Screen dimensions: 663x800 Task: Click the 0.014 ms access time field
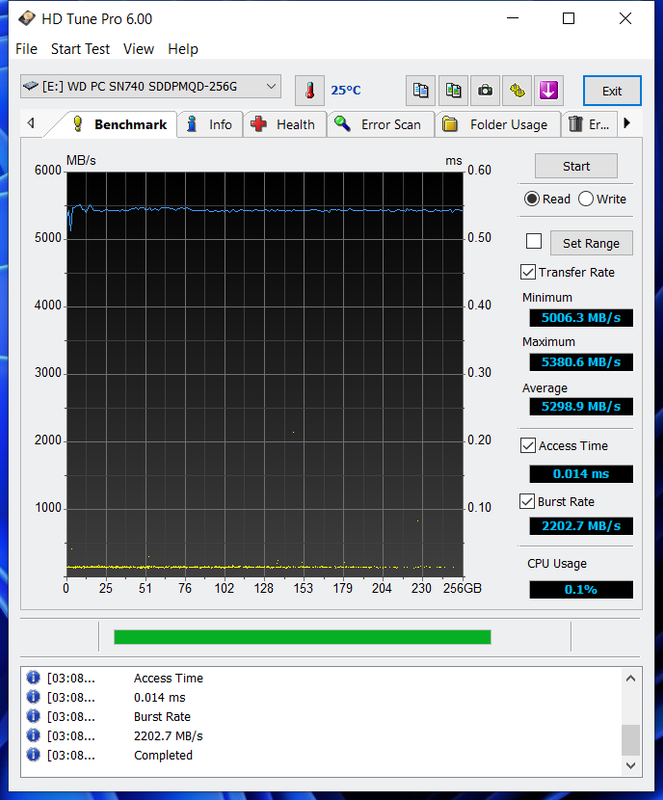tap(581, 474)
